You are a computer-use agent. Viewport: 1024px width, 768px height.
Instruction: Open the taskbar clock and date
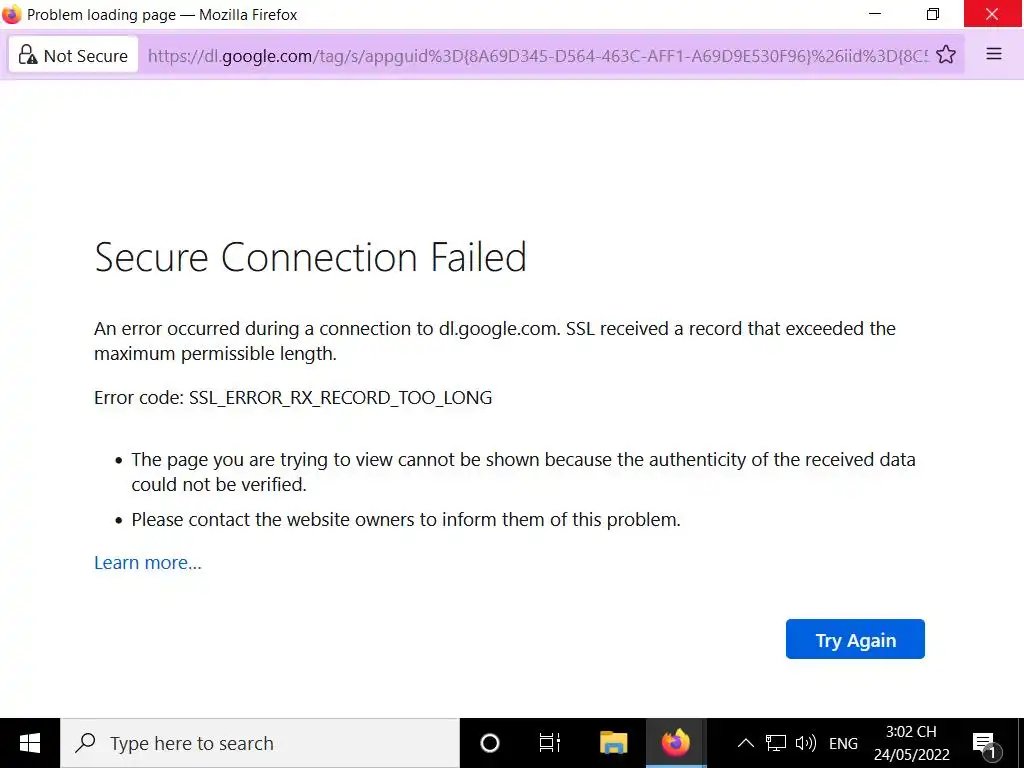[911, 743]
